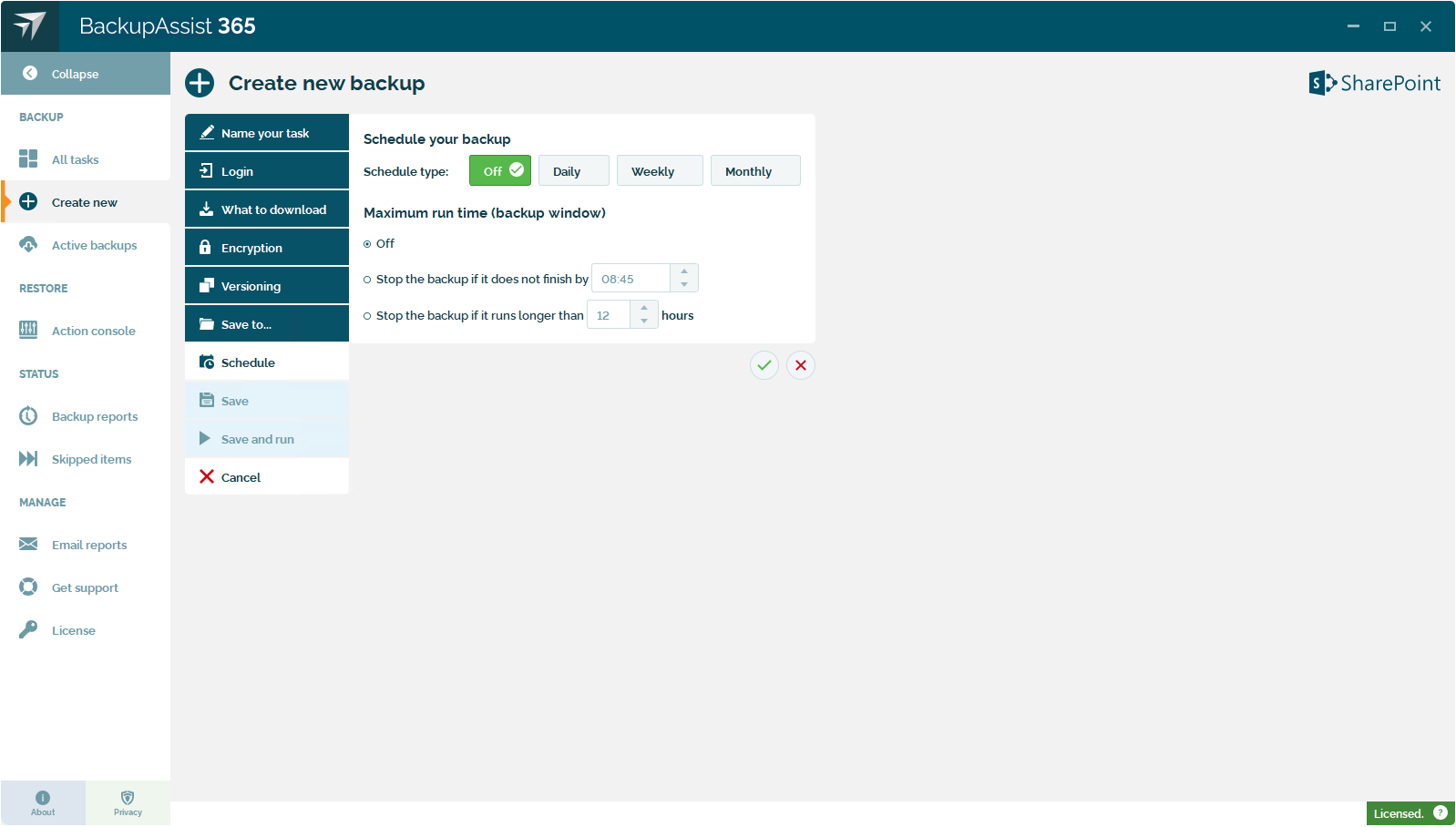Click Save and run button
Viewport: 1456px width, 827px height.
[x=267, y=438]
